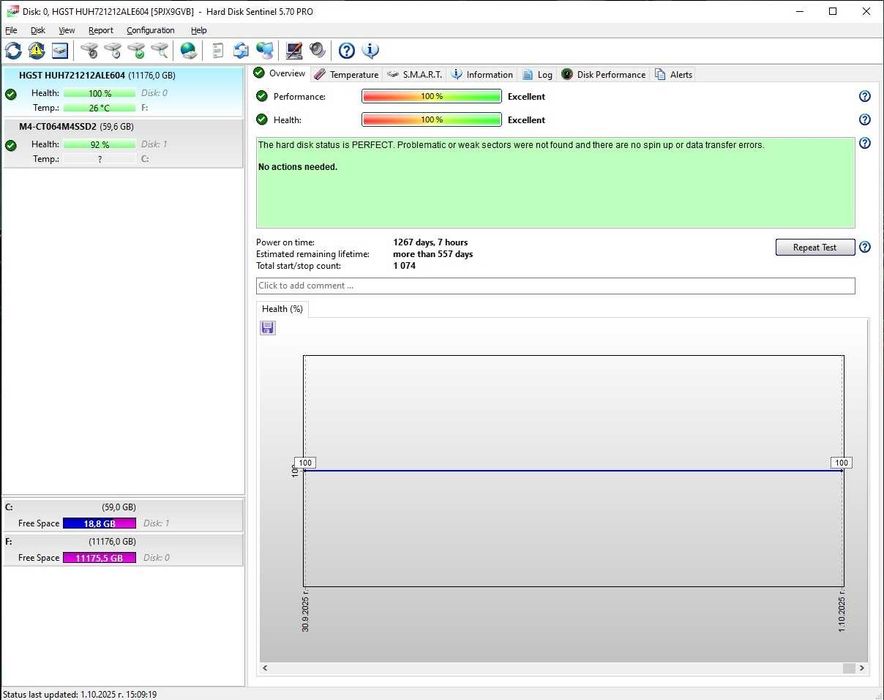Click the disk icon with magnifying glass
Viewport: 884px width, 700px height.
(x=160, y=51)
